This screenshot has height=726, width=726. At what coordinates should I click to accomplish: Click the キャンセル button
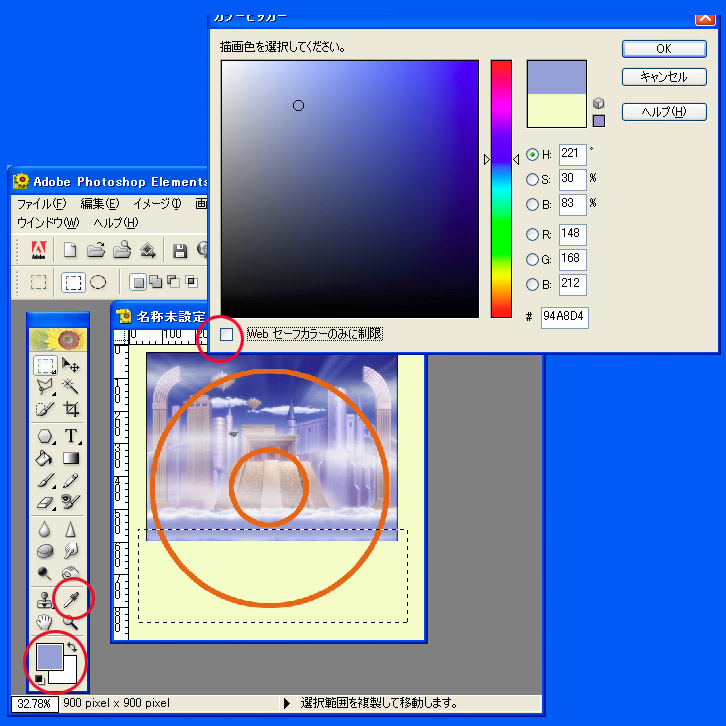[x=664, y=77]
